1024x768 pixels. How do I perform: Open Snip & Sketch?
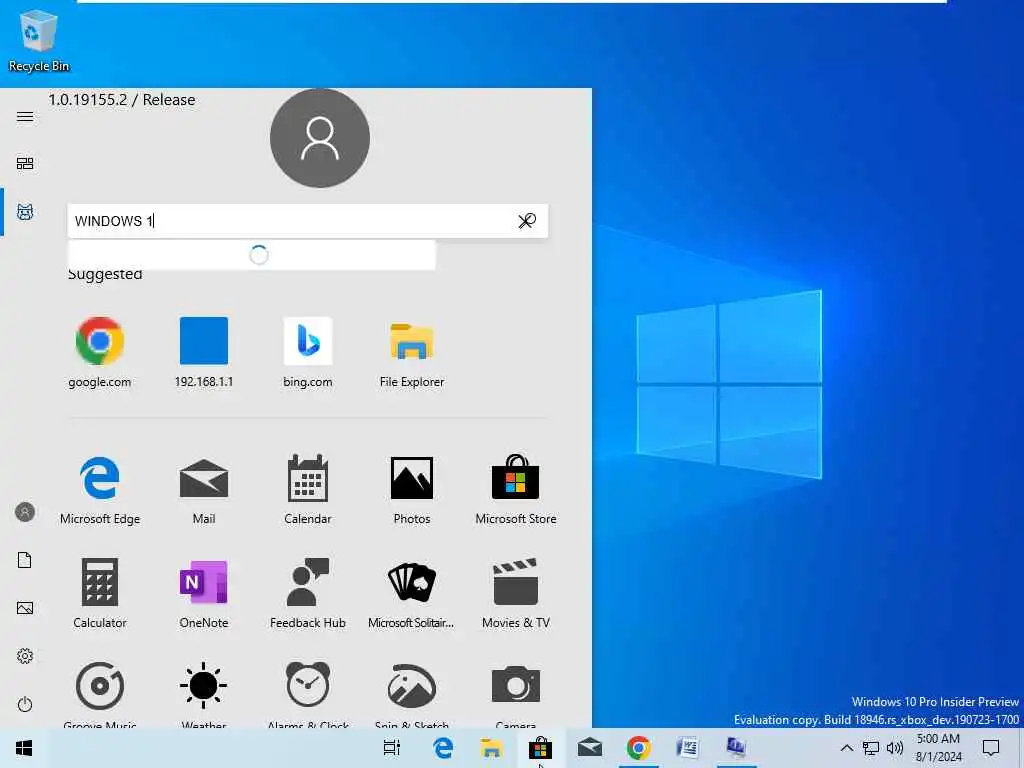(411, 694)
